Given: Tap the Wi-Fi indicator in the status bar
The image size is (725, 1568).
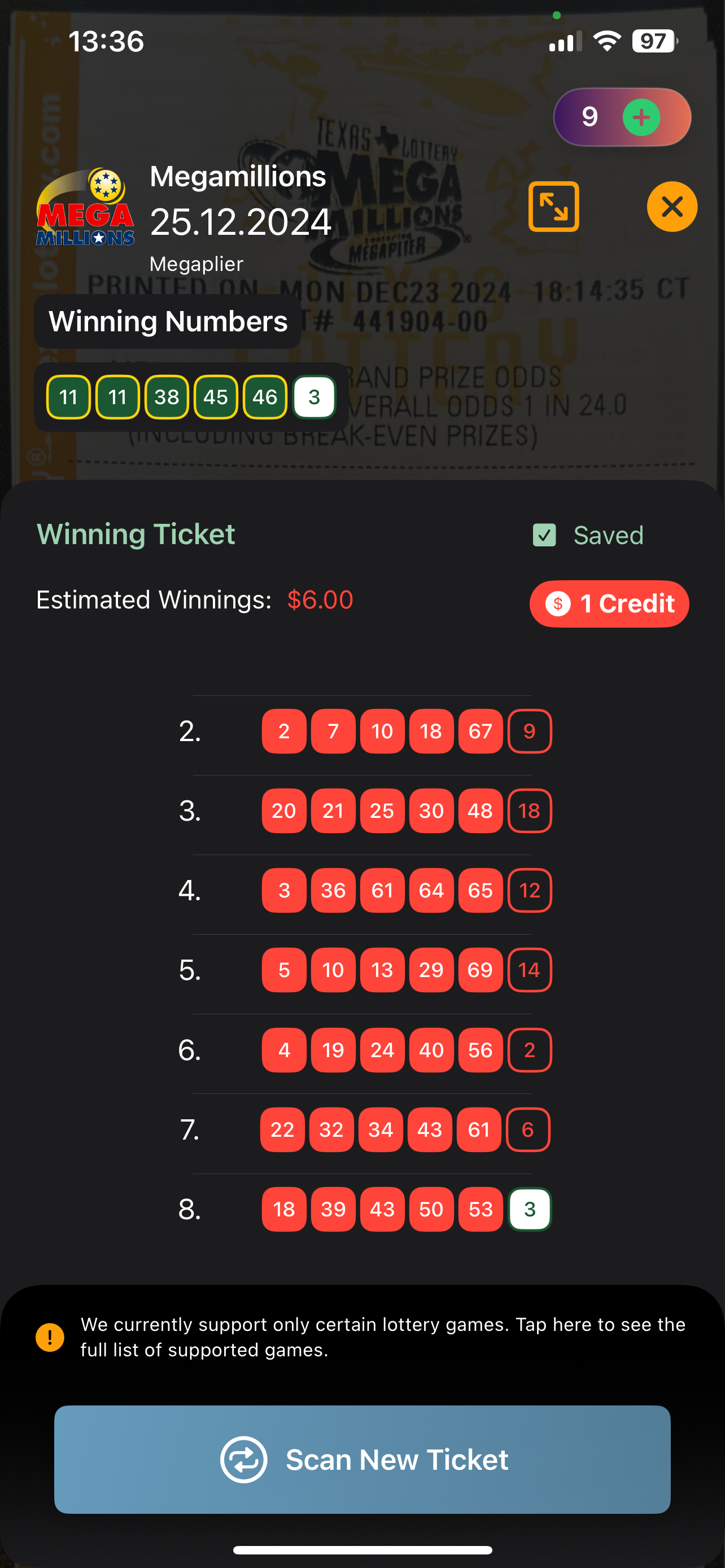Looking at the screenshot, I should pos(606,41).
